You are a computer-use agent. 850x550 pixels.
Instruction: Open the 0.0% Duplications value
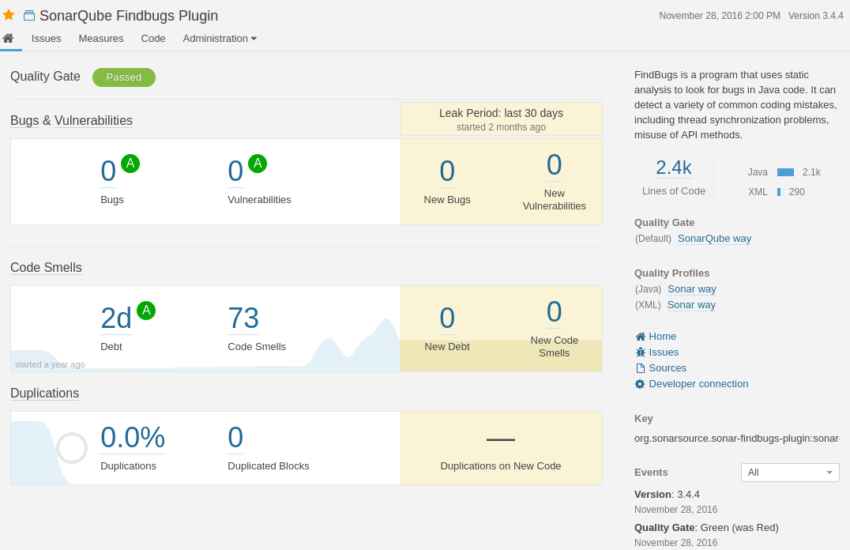tap(132, 437)
